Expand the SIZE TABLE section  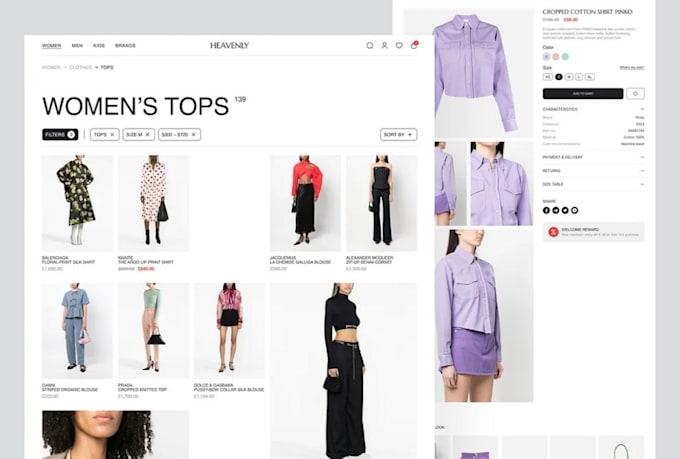[593, 184]
